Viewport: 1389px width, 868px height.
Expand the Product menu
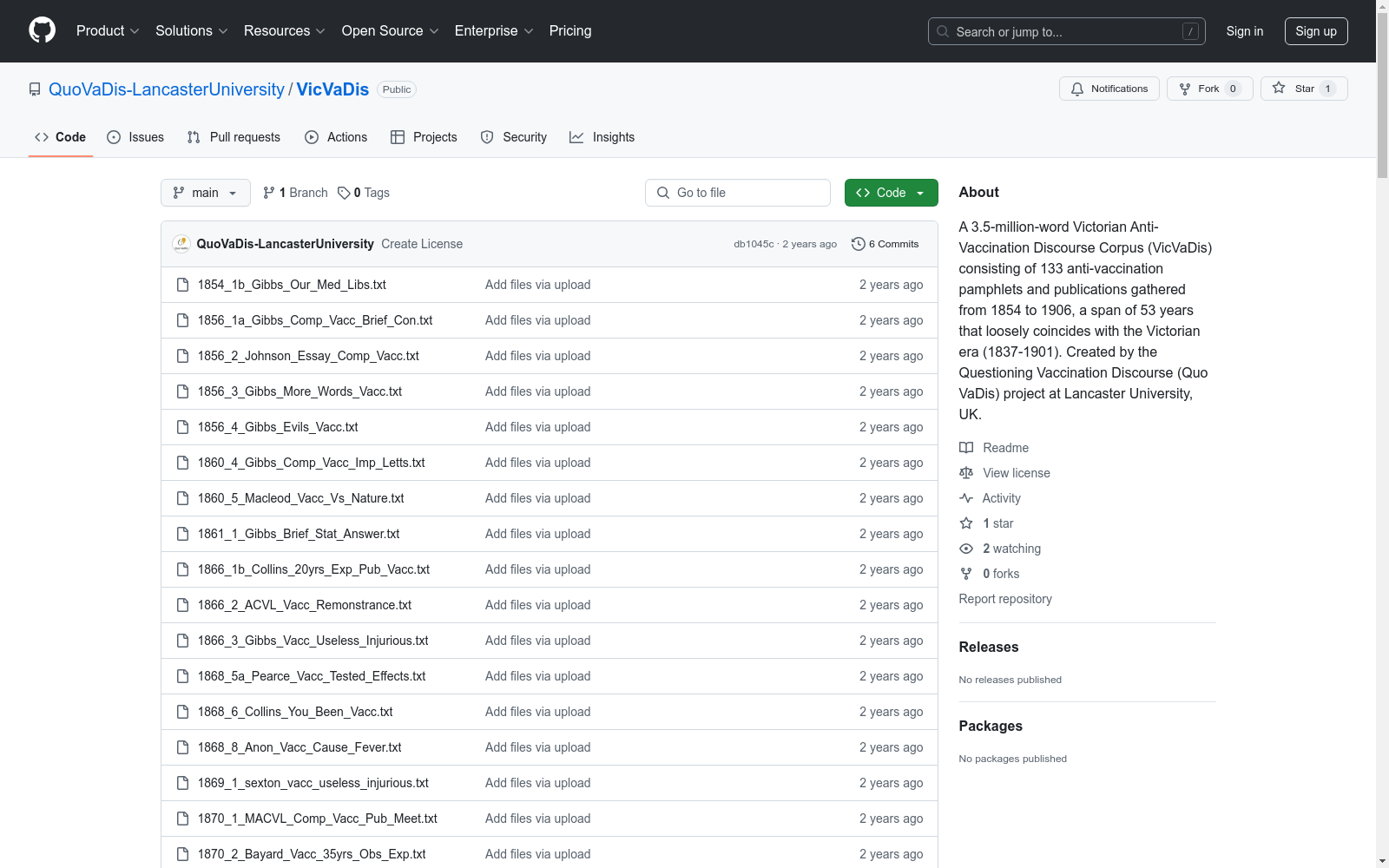(x=108, y=31)
